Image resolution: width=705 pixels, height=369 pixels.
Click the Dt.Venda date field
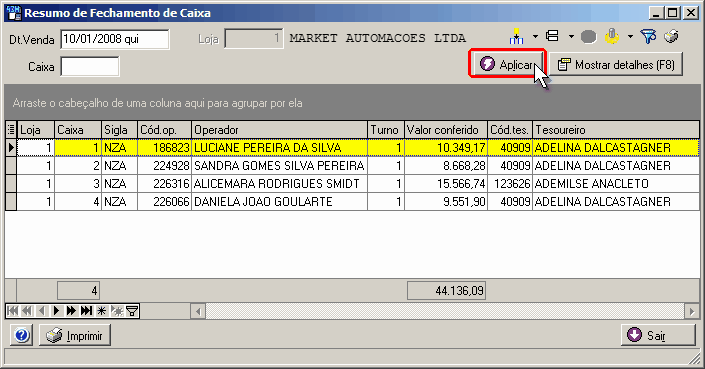(115, 39)
